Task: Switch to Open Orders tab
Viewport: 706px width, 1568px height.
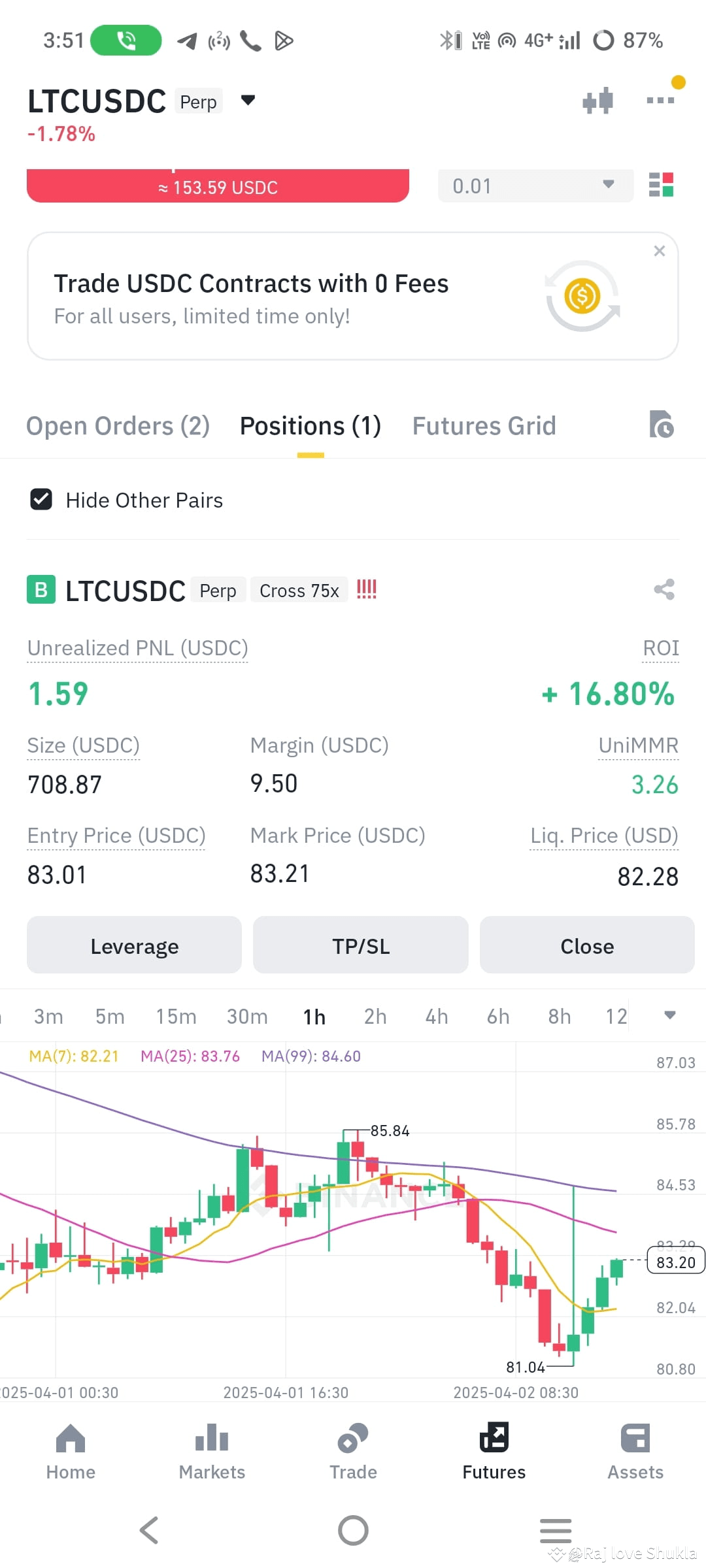Action: pyautogui.click(x=118, y=425)
